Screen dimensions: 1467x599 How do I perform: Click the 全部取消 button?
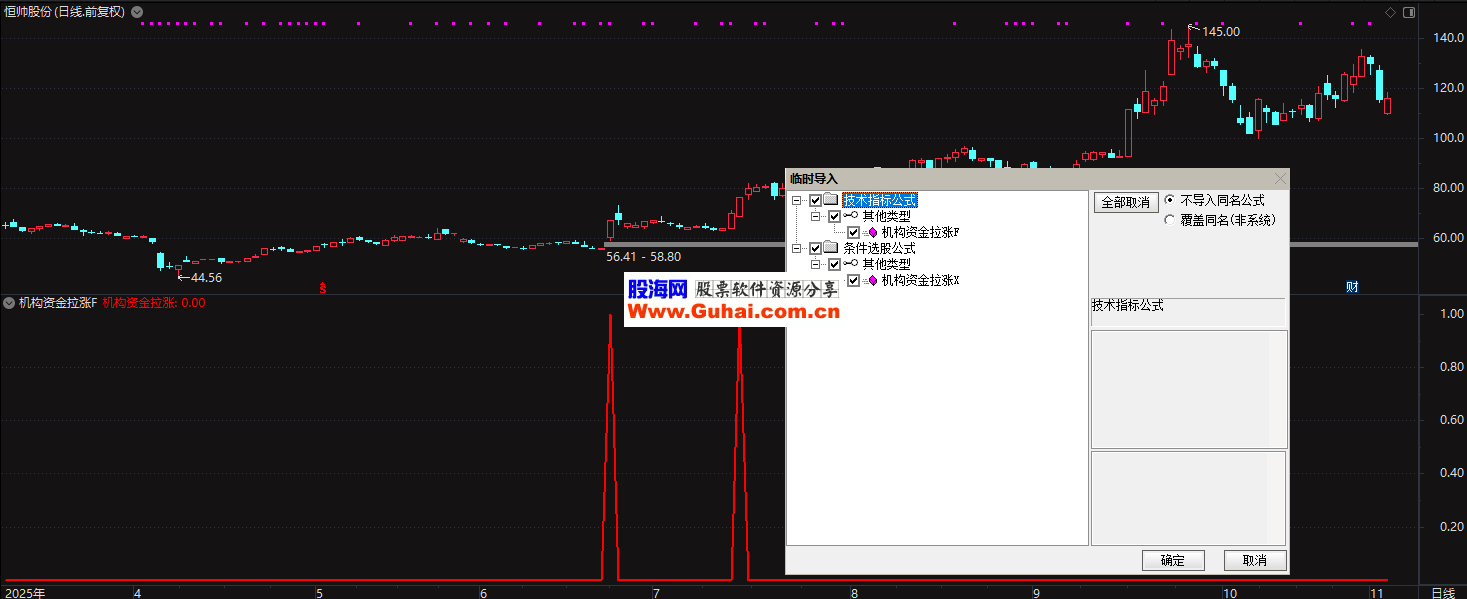tap(1125, 202)
